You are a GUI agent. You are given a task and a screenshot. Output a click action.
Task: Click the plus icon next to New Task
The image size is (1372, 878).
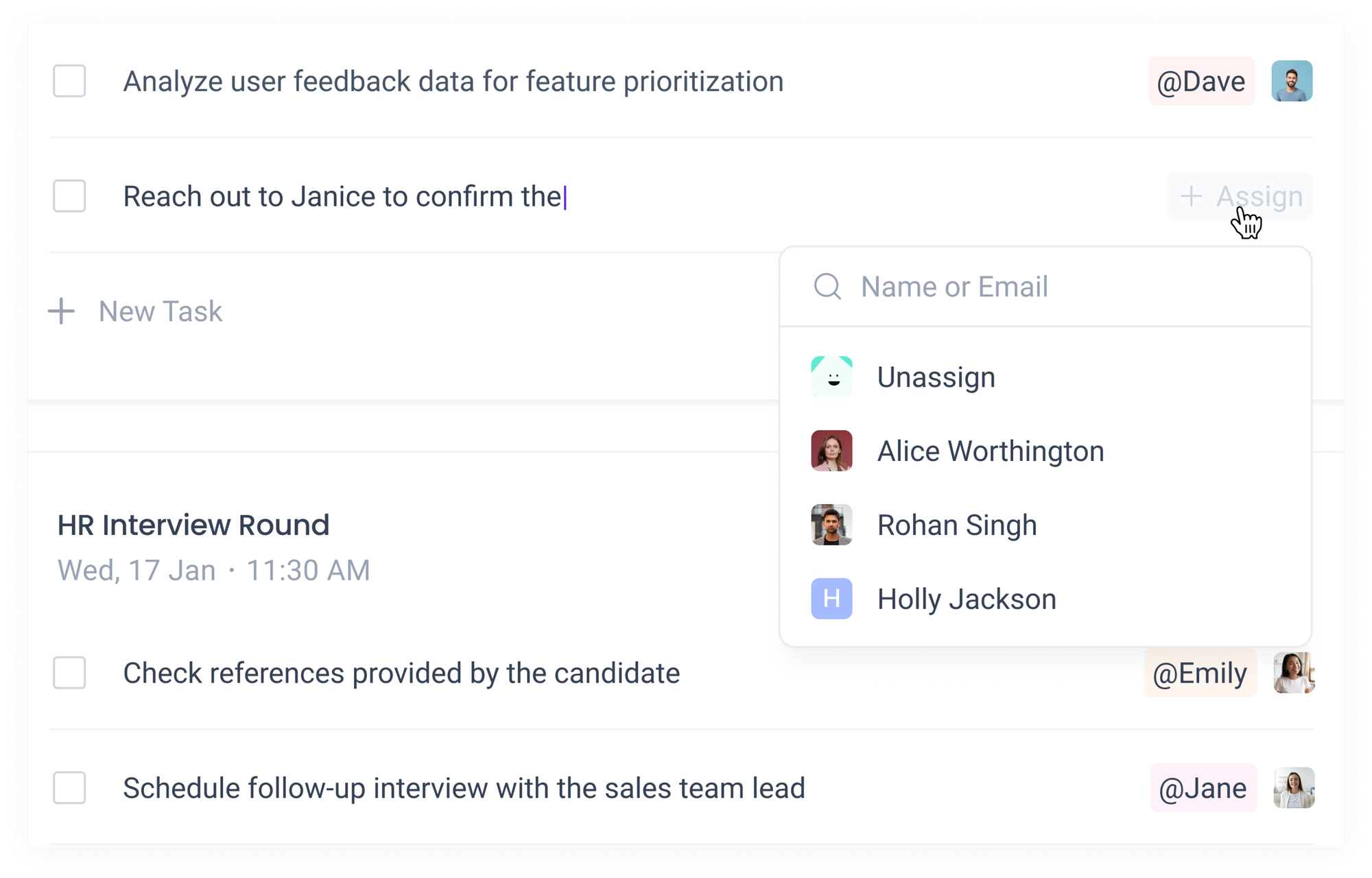click(x=62, y=311)
